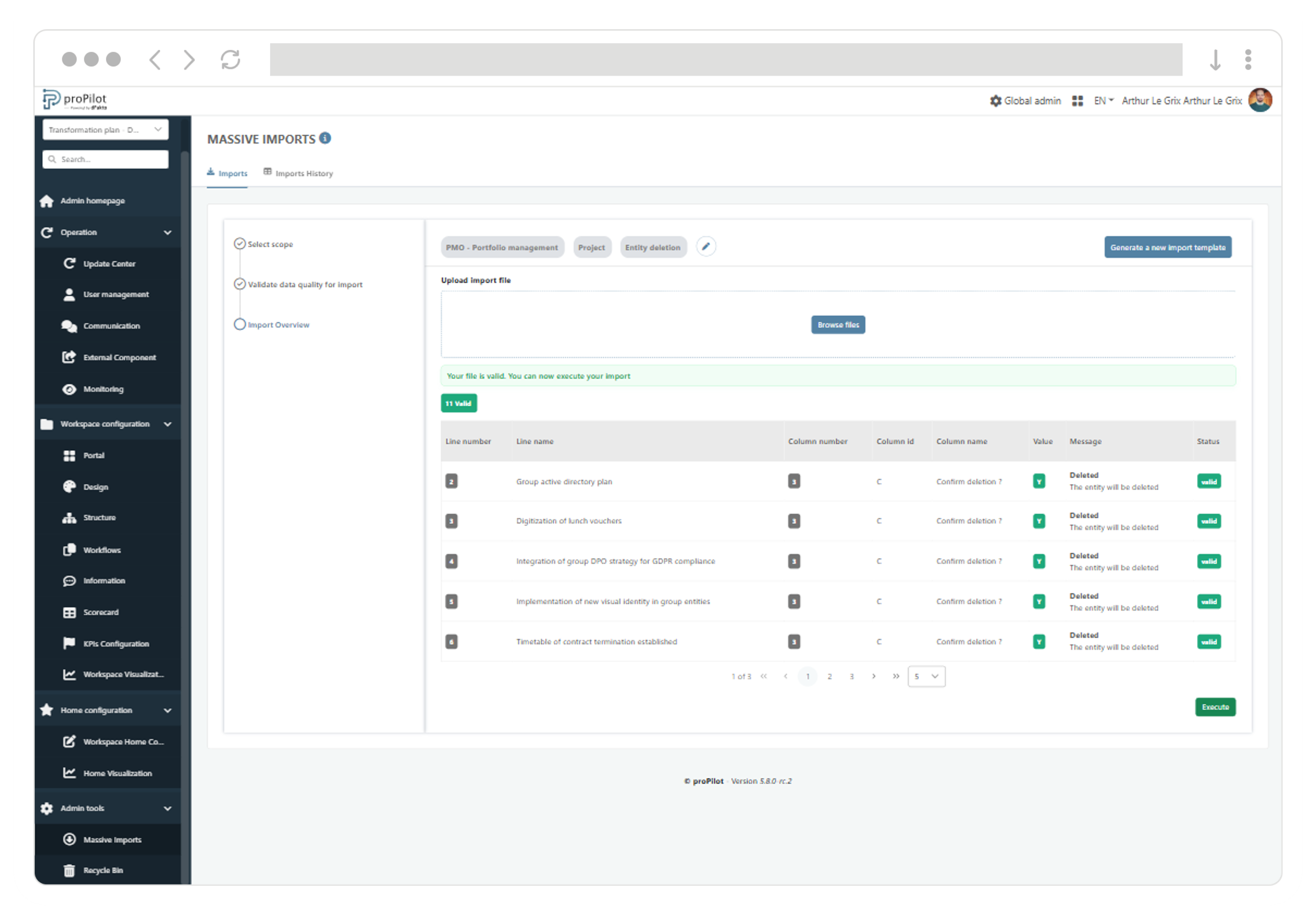Image resolution: width=1316 pixels, height=921 pixels.
Task: Open Global admin gear settings
Action: click(1025, 101)
